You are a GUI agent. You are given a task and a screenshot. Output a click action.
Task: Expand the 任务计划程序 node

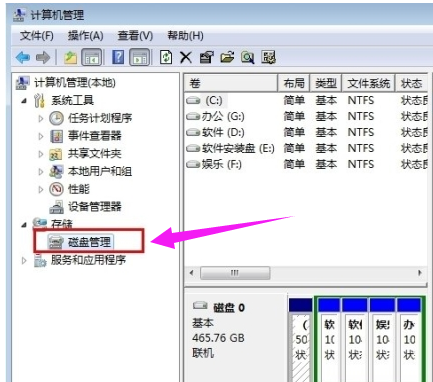click(41, 119)
